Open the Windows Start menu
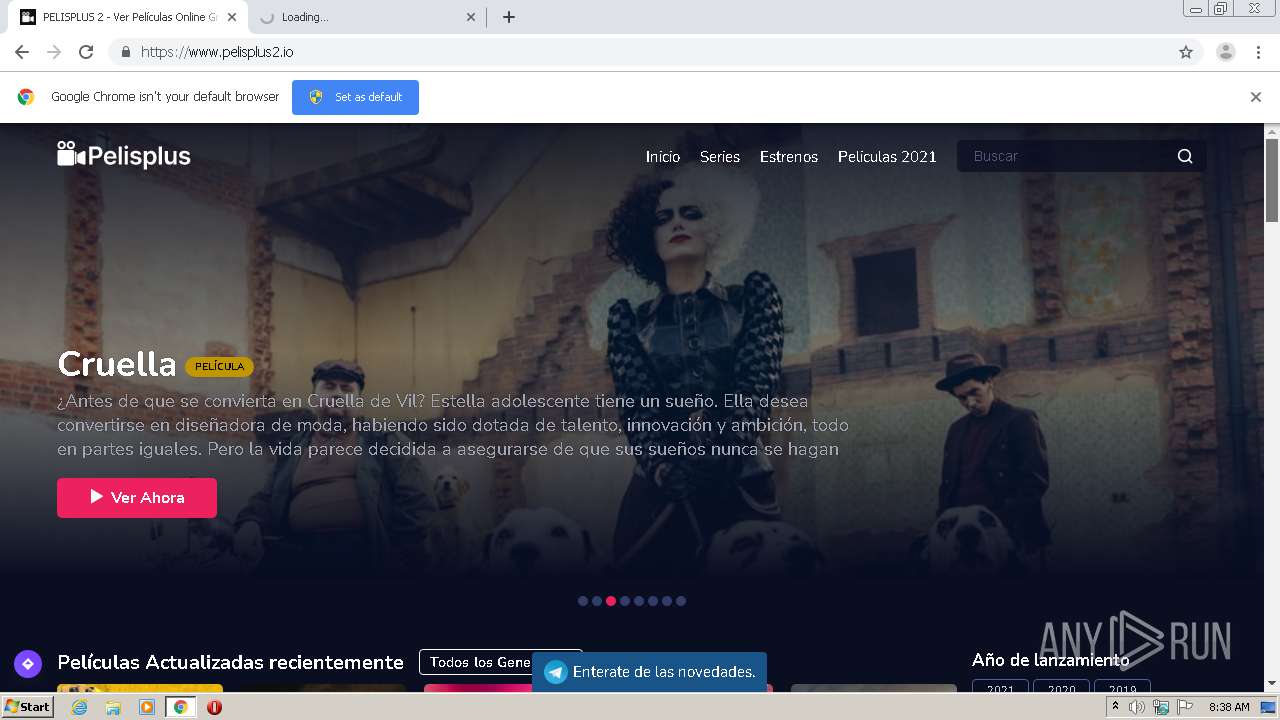The width and height of the screenshot is (1280, 720). tap(28, 707)
